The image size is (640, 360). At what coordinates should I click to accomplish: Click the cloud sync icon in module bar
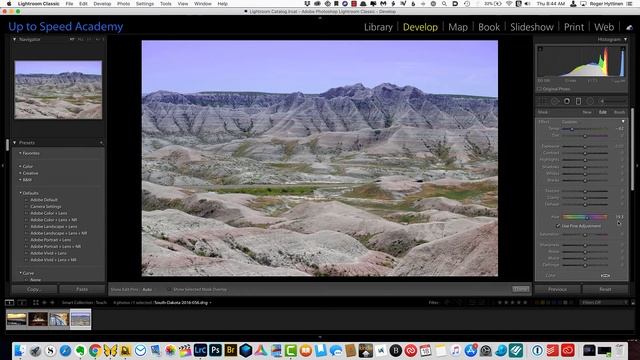point(629,27)
